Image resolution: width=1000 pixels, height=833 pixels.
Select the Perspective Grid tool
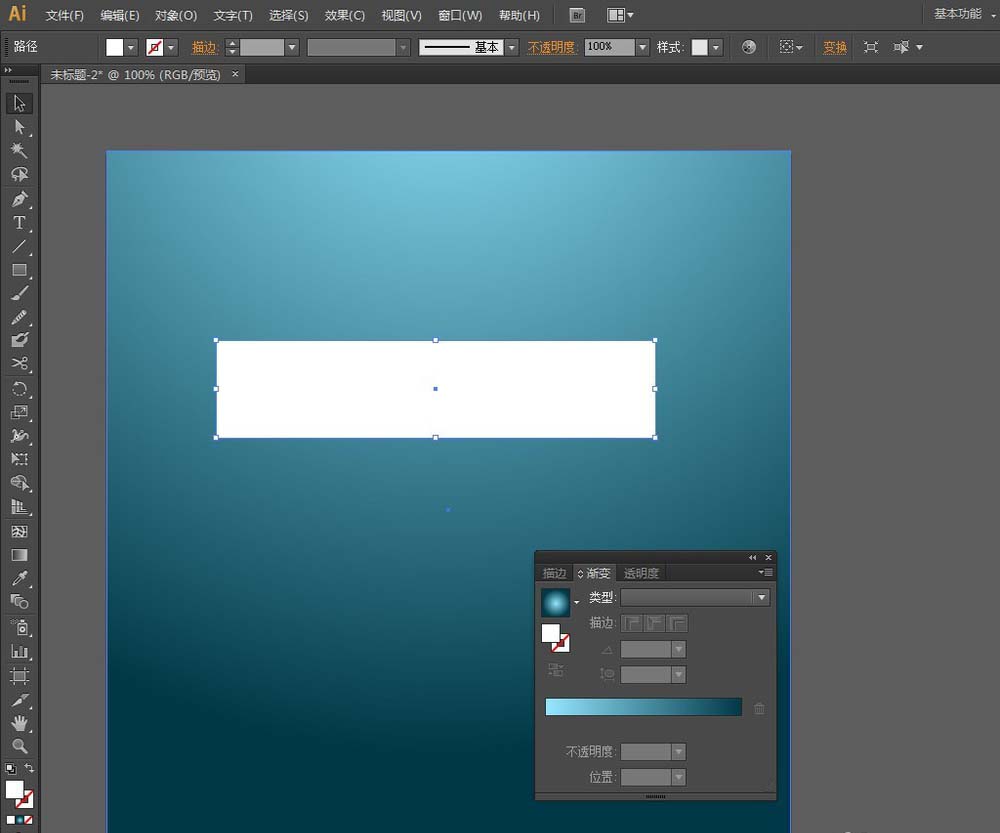[19, 507]
